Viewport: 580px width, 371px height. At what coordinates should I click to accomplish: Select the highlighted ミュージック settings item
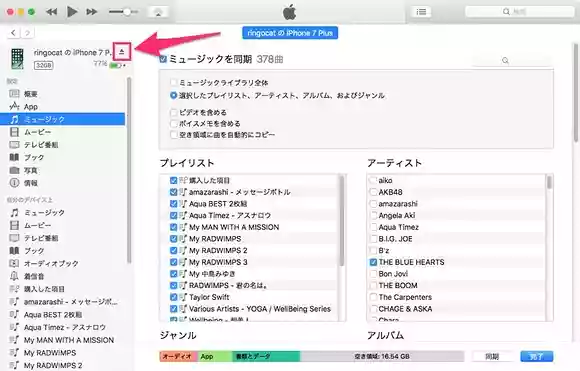[62, 119]
